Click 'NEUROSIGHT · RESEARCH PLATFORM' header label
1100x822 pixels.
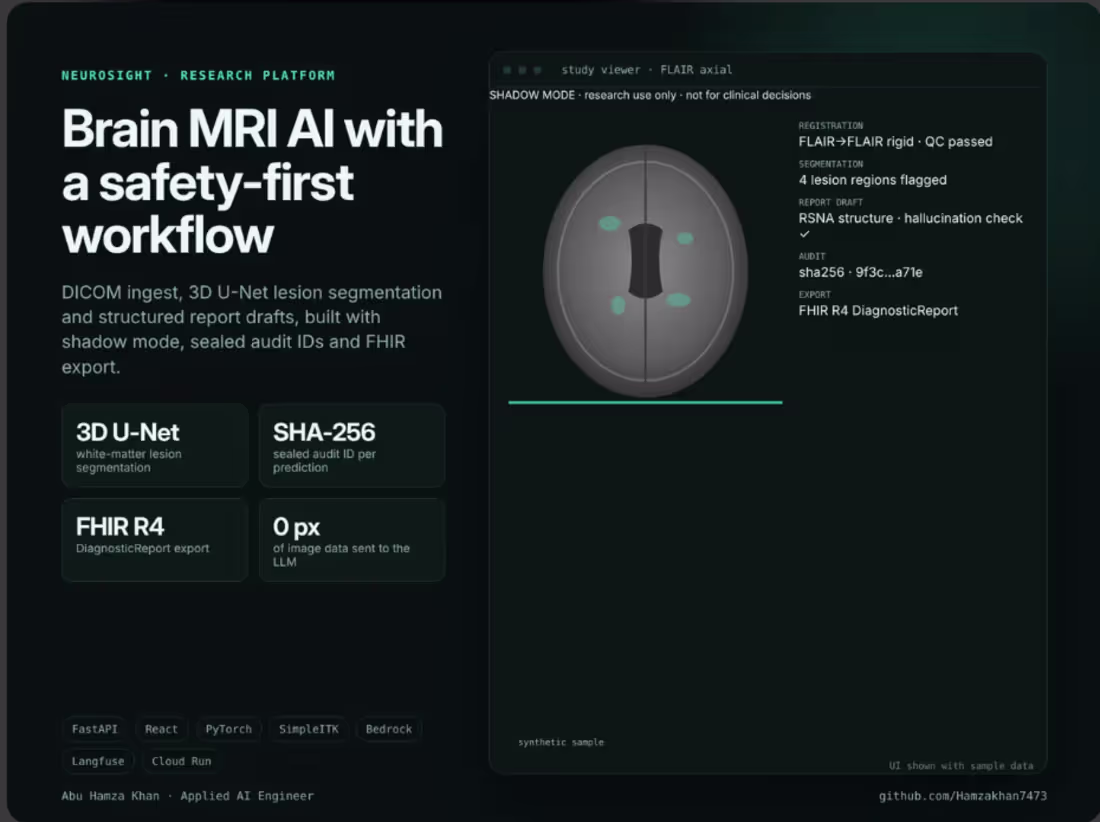pyautogui.click(x=198, y=76)
